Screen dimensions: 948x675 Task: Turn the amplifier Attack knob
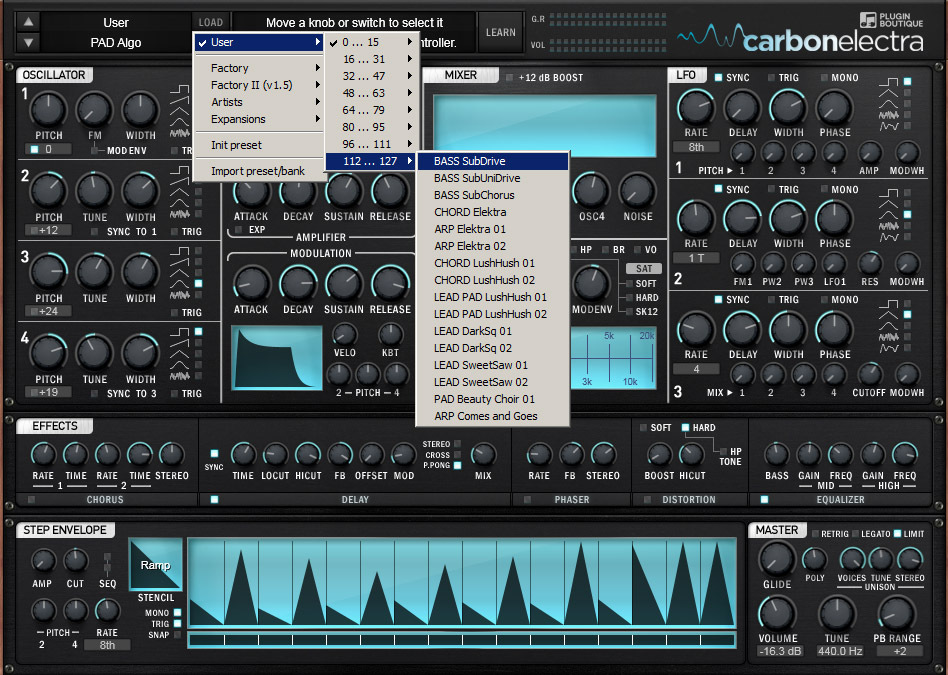(252, 192)
